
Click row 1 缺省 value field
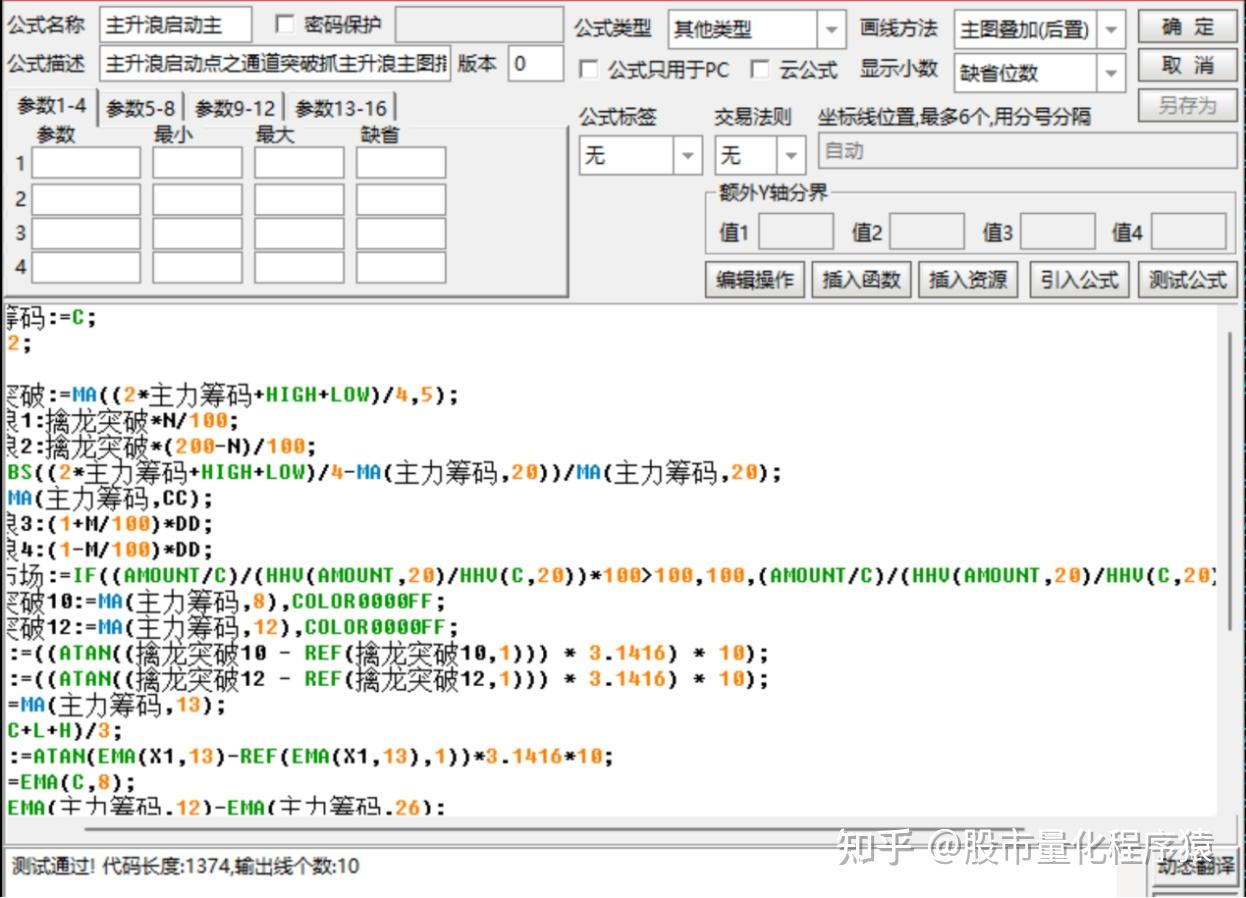click(x=401, y=163)
